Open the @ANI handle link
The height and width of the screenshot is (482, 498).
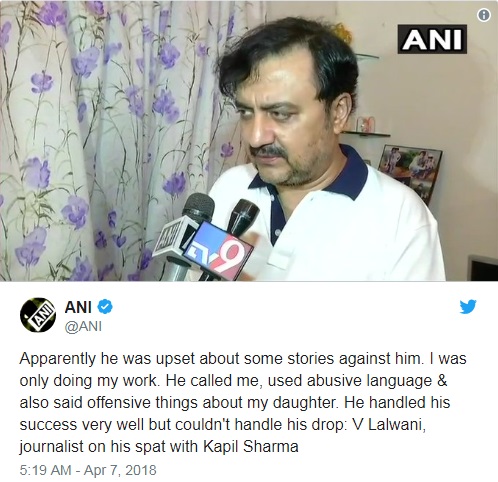point(83,326)
